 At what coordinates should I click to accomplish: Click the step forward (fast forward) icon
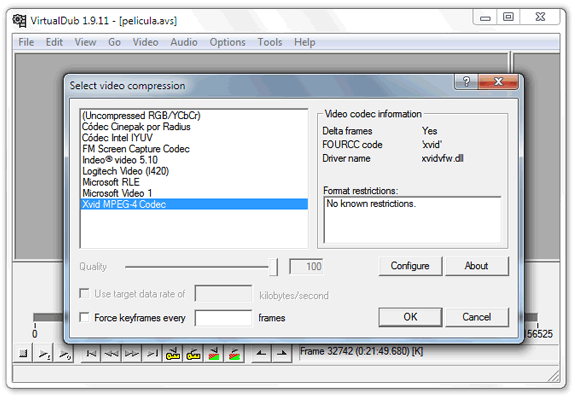coord(132,354)
